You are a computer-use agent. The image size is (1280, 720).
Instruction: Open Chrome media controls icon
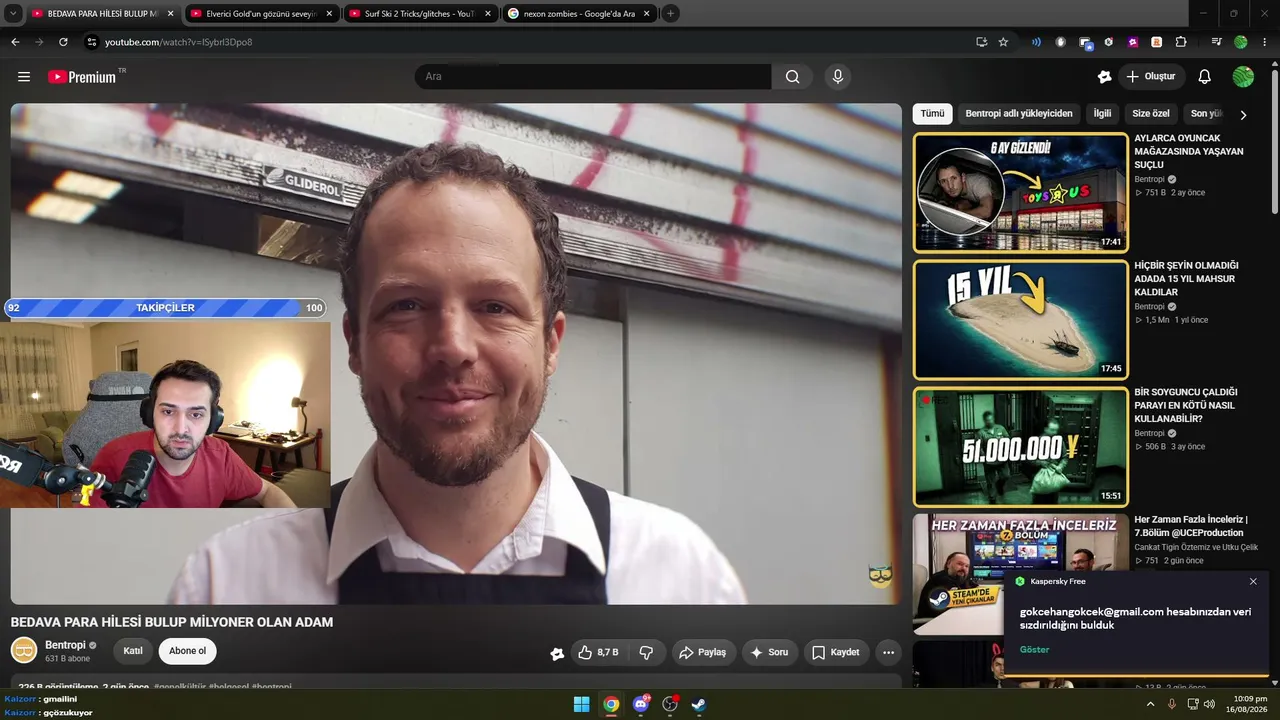click(1216, 42)
